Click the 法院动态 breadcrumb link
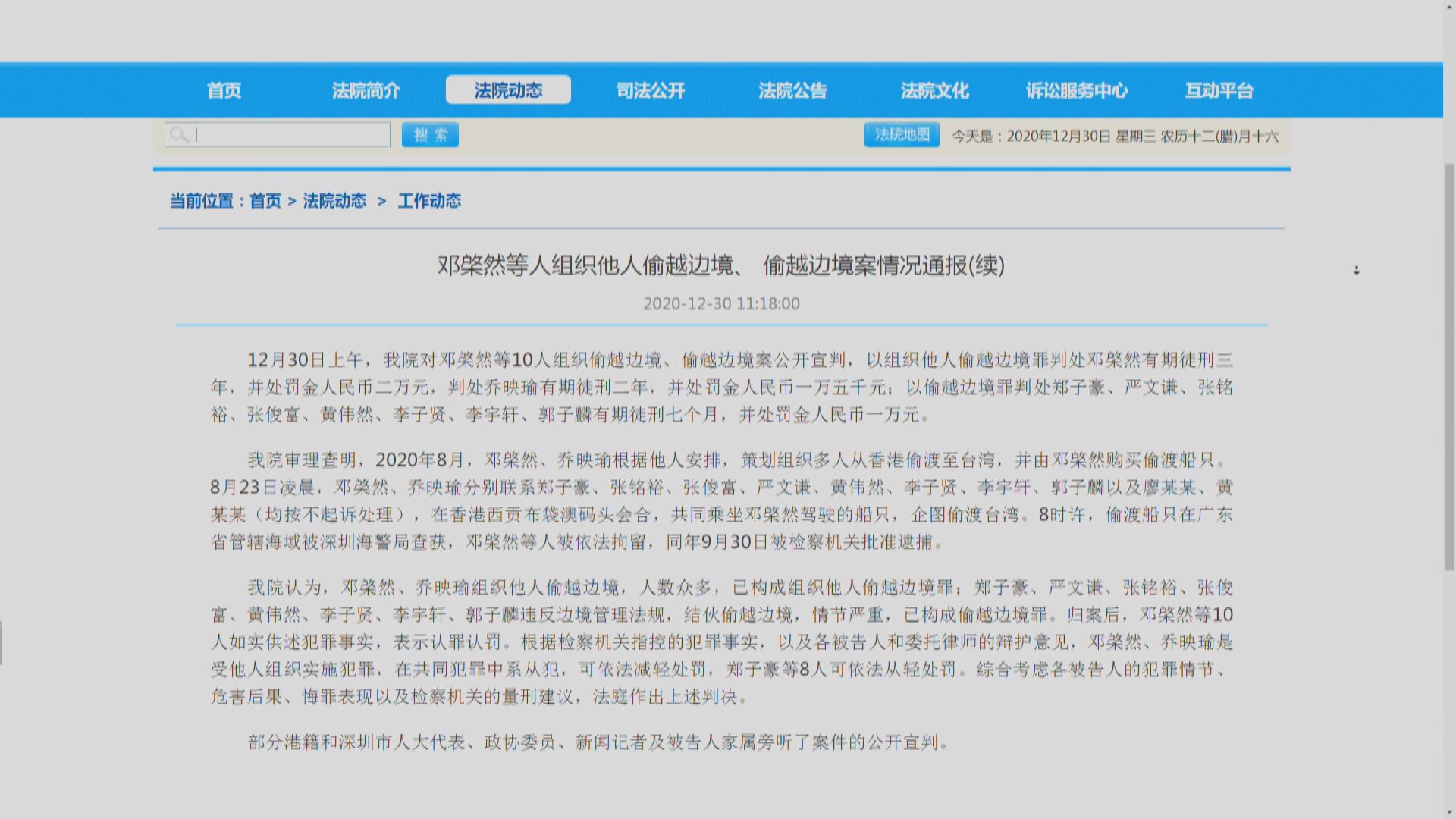The width and height of the screenshot is (1456, 819). (x=334, y=201)
